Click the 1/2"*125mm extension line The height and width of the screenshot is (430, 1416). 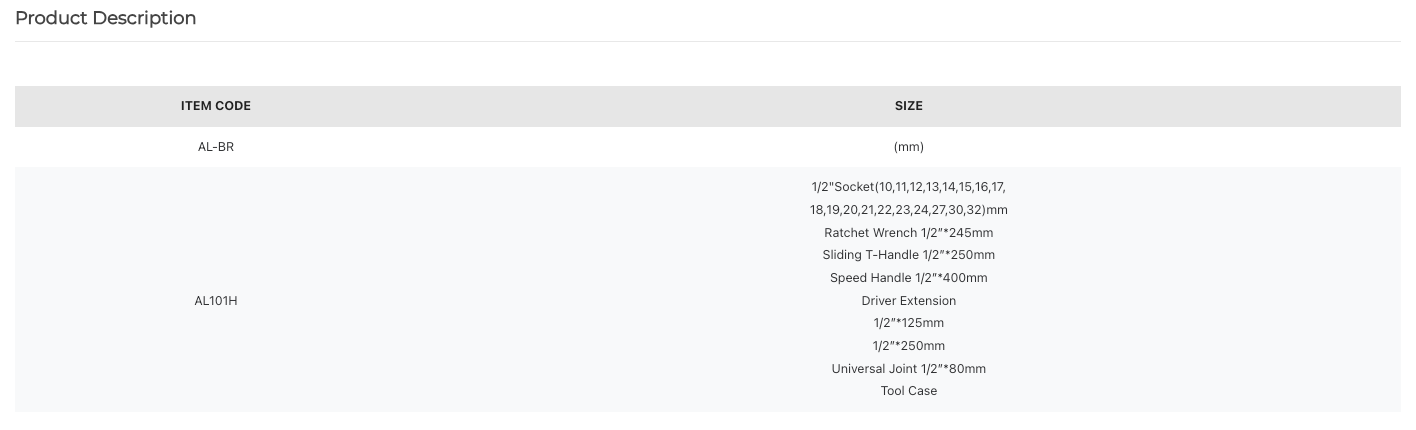click(908, 323)
